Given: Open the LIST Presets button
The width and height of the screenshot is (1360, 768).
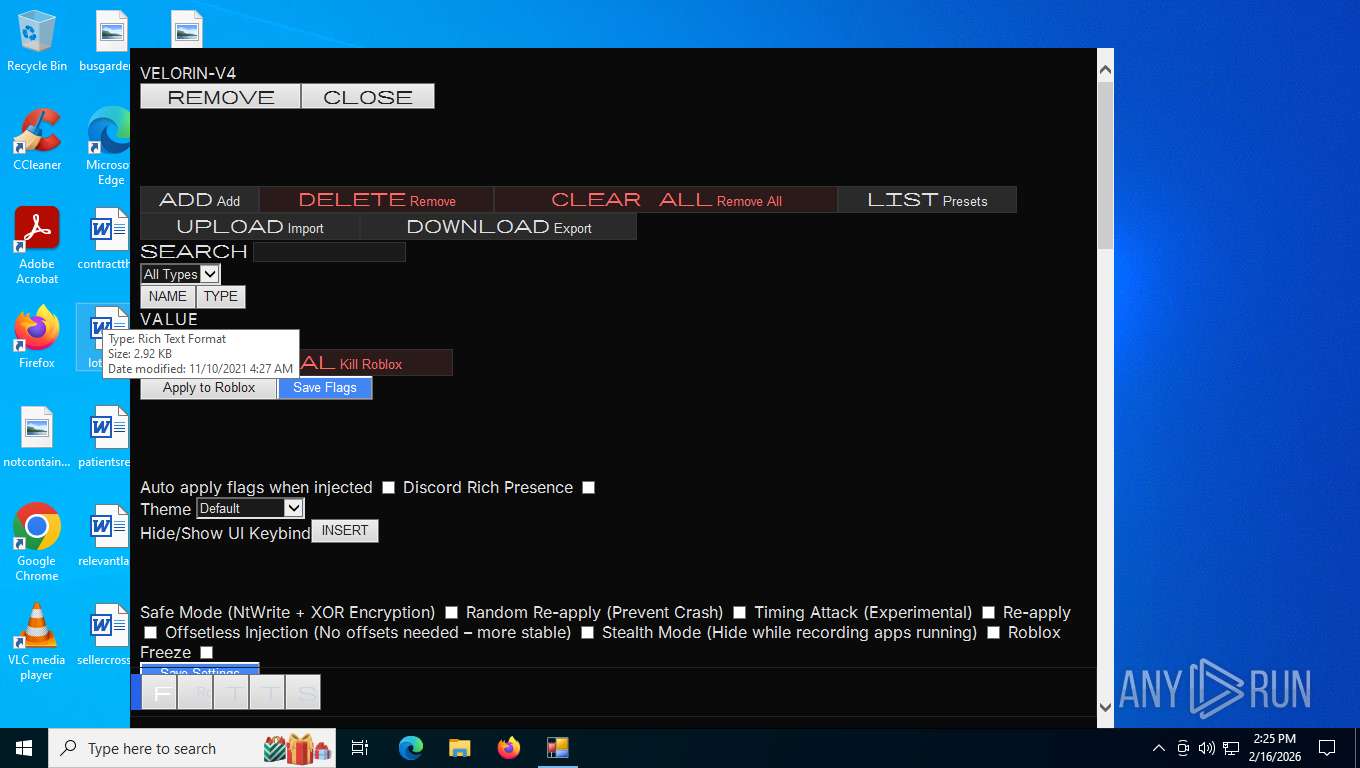Looking at the screenshot, I should [927, 200].
